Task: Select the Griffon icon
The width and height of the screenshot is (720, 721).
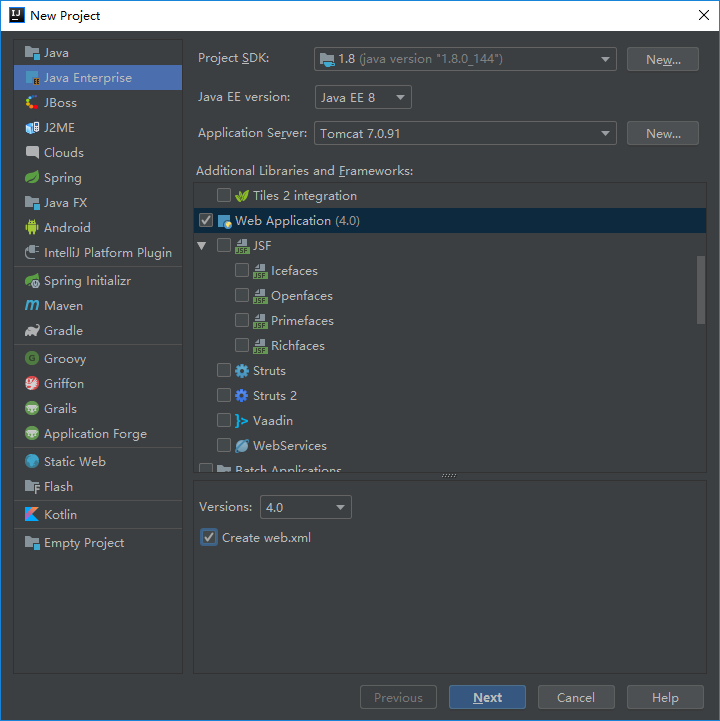Action: point(32,383)
